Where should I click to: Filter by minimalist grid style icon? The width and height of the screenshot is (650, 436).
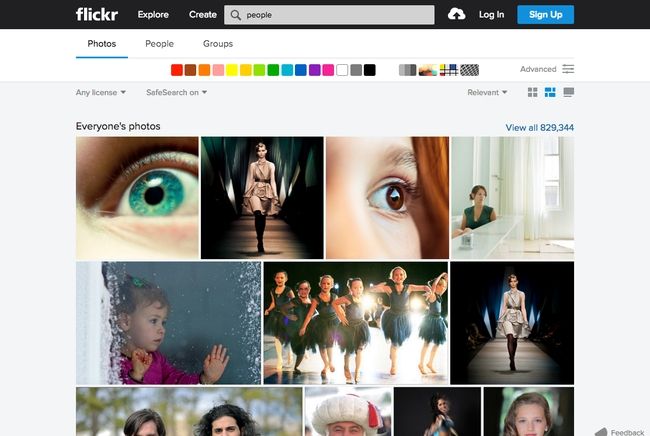coord(449,70)
